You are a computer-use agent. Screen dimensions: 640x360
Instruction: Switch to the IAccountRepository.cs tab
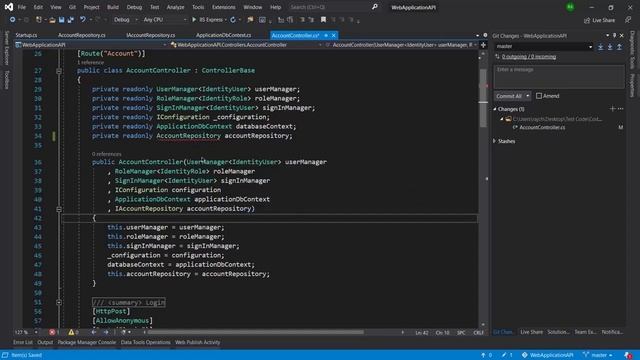coord(151,36)
